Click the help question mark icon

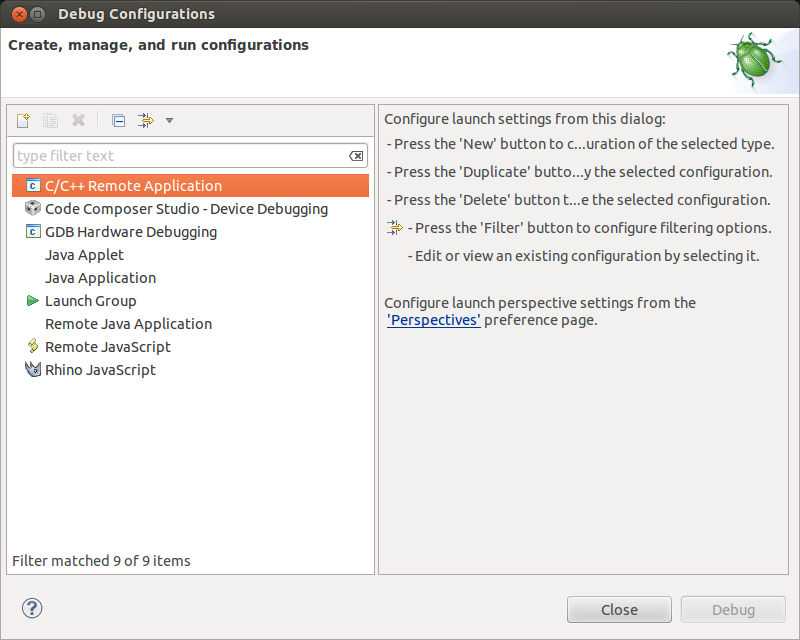click(32, 608)
